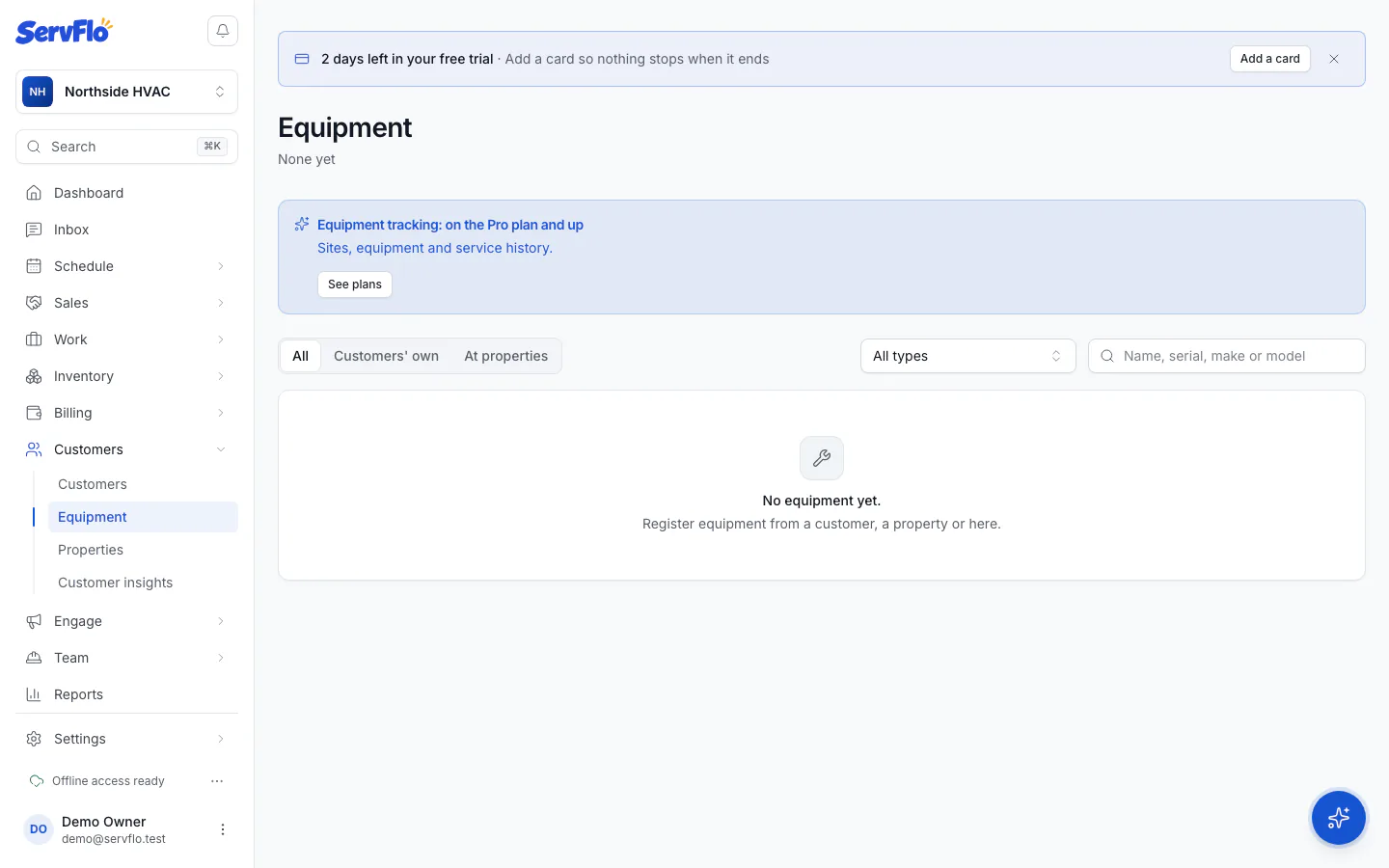Open Customer insights page

[x=143, y=583]
